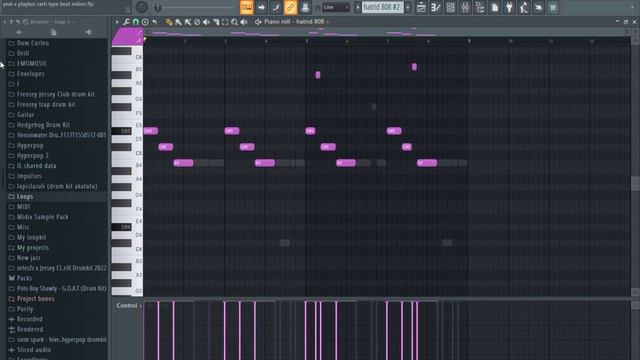The width and height of the screenshot is (640, 360).
Task: Adjust the horizontal slider beside the knob
Action: [x=195, y=7]
